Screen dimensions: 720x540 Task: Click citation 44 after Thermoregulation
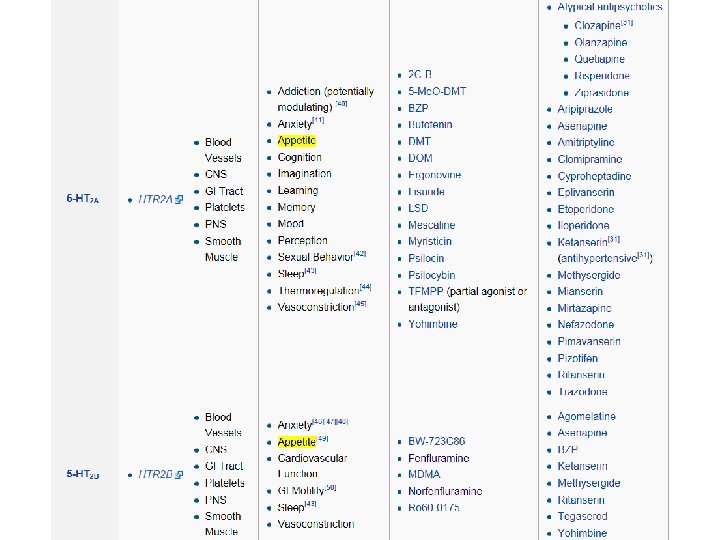tap(366, 287)
